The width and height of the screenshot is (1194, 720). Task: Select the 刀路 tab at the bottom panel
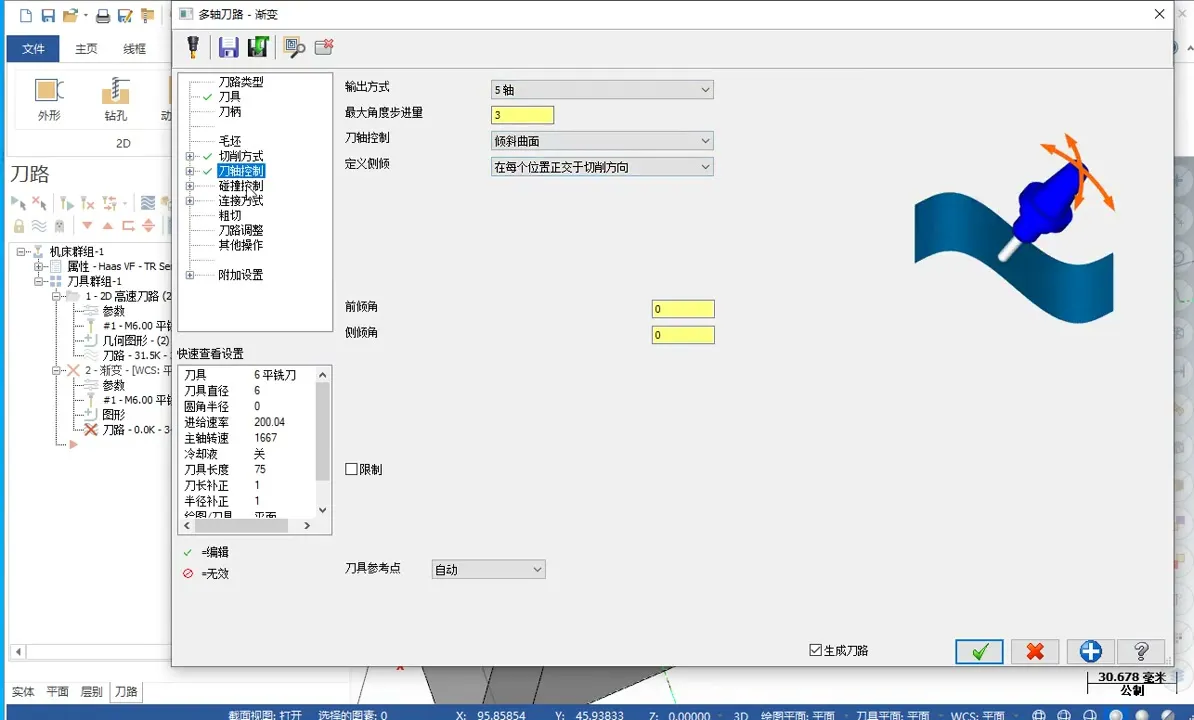click(x=124, y=691)
